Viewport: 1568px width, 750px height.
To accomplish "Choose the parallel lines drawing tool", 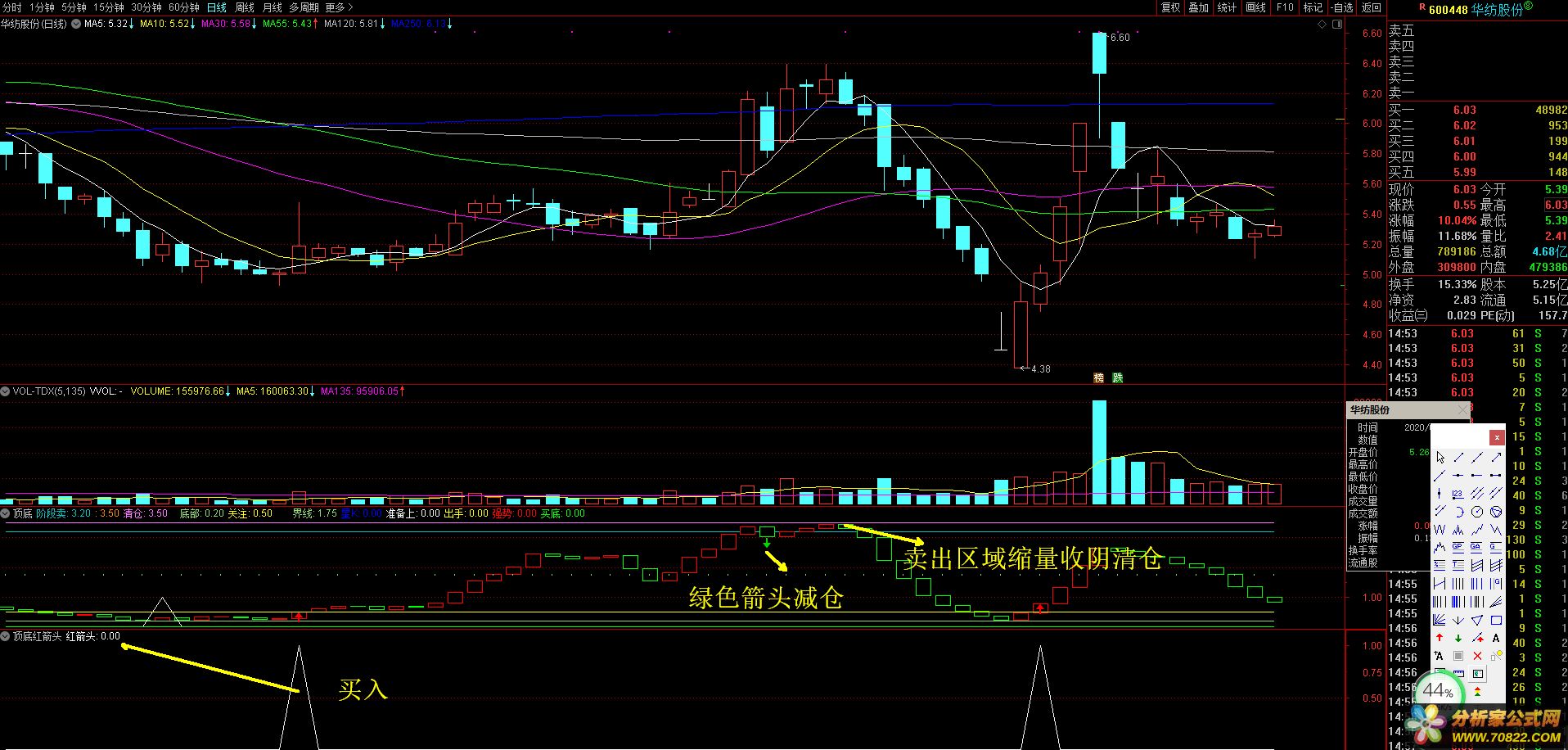I will (1477, 494).
